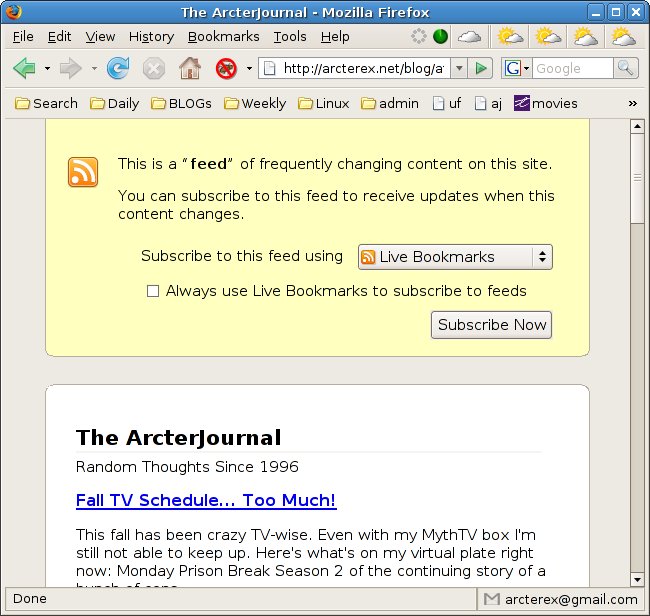The image size is (650, 616).
Task: Open the File menu
Action: coord(23,37)
